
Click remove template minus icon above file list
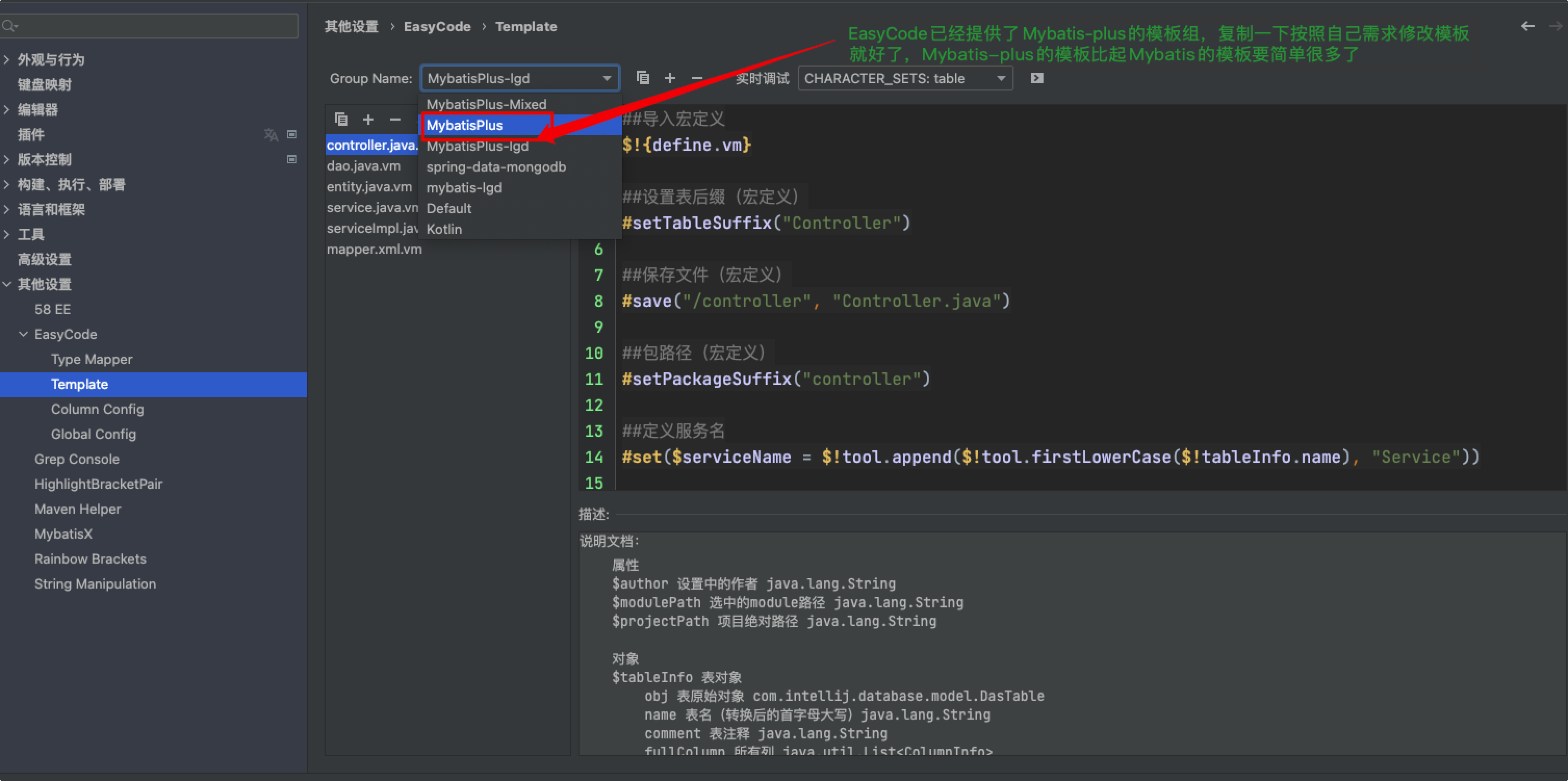point(395,119)
